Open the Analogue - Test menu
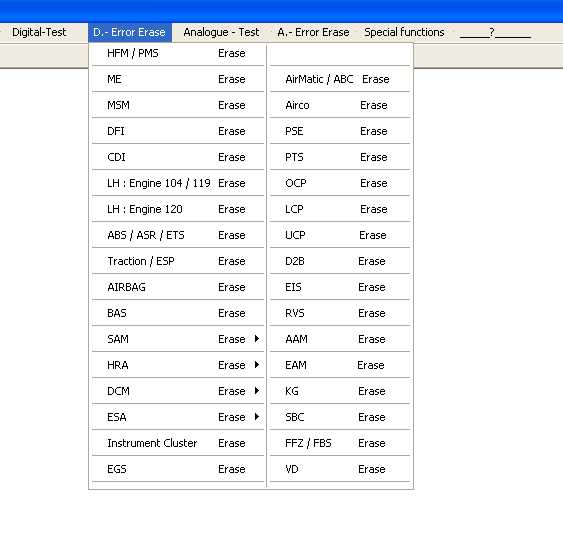Screen dimensions: 563x539 click(221, 32)
